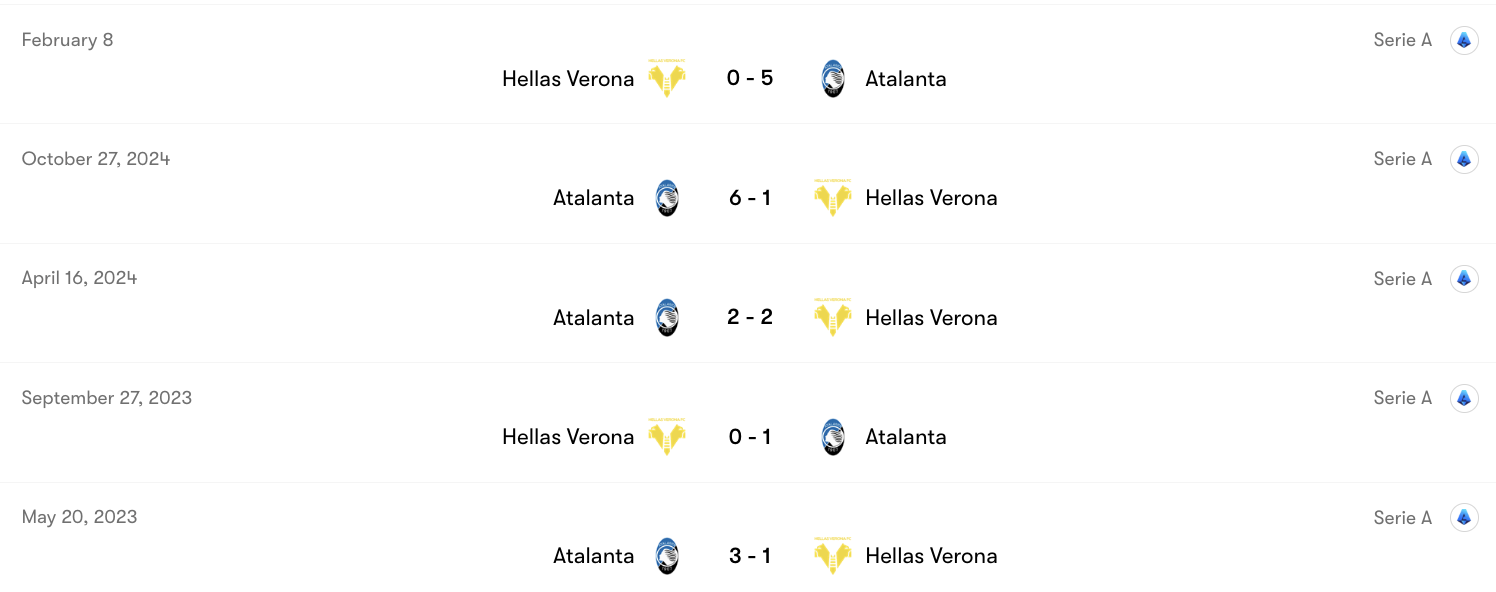
Task: Open the Serie A badge beside September 27, 2023
Action: coord(1464,397)
